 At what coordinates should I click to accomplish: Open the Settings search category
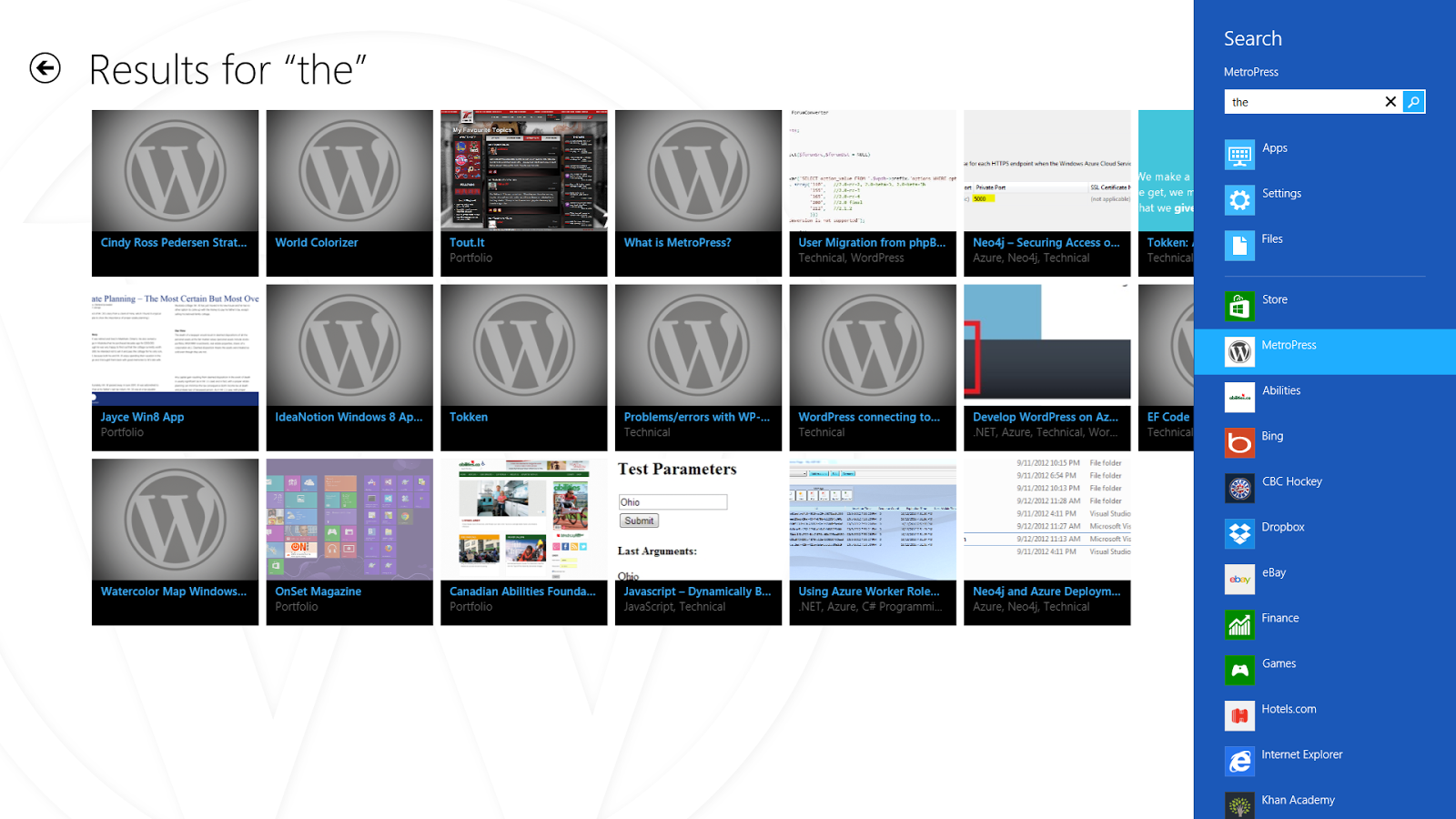pyautogui.click(x=1280, y=194)
